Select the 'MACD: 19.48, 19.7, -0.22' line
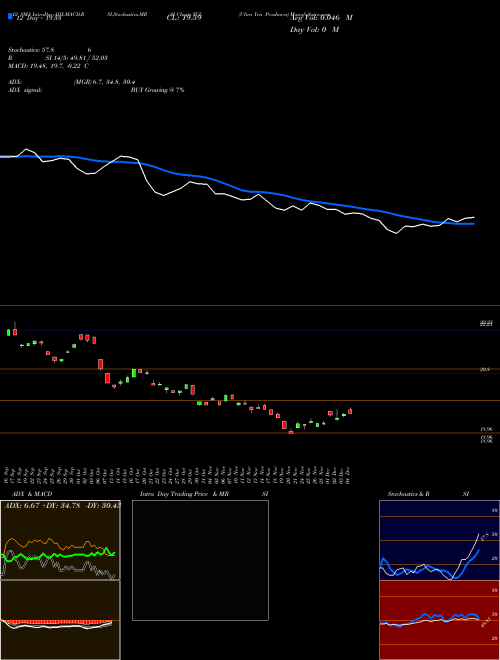Image resolution: width=500 pixels, height=660 pixels. (45, 66)
